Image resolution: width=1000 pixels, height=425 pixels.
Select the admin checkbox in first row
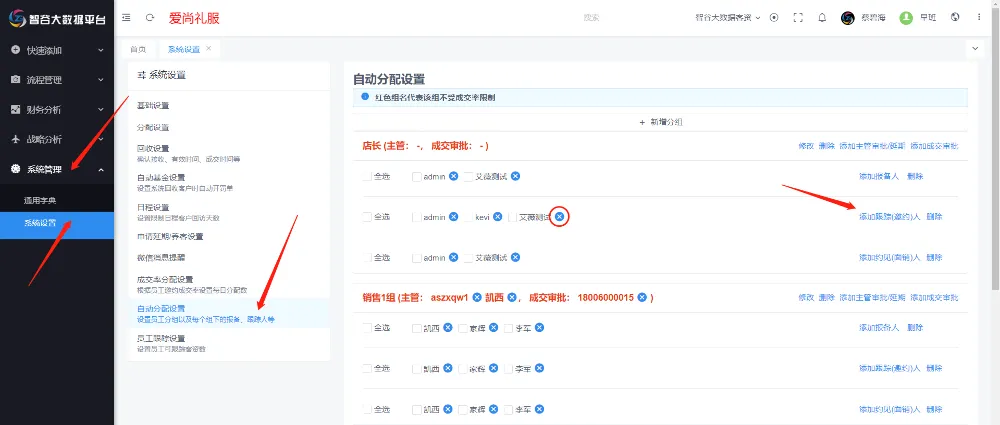[x=417, y=176]
